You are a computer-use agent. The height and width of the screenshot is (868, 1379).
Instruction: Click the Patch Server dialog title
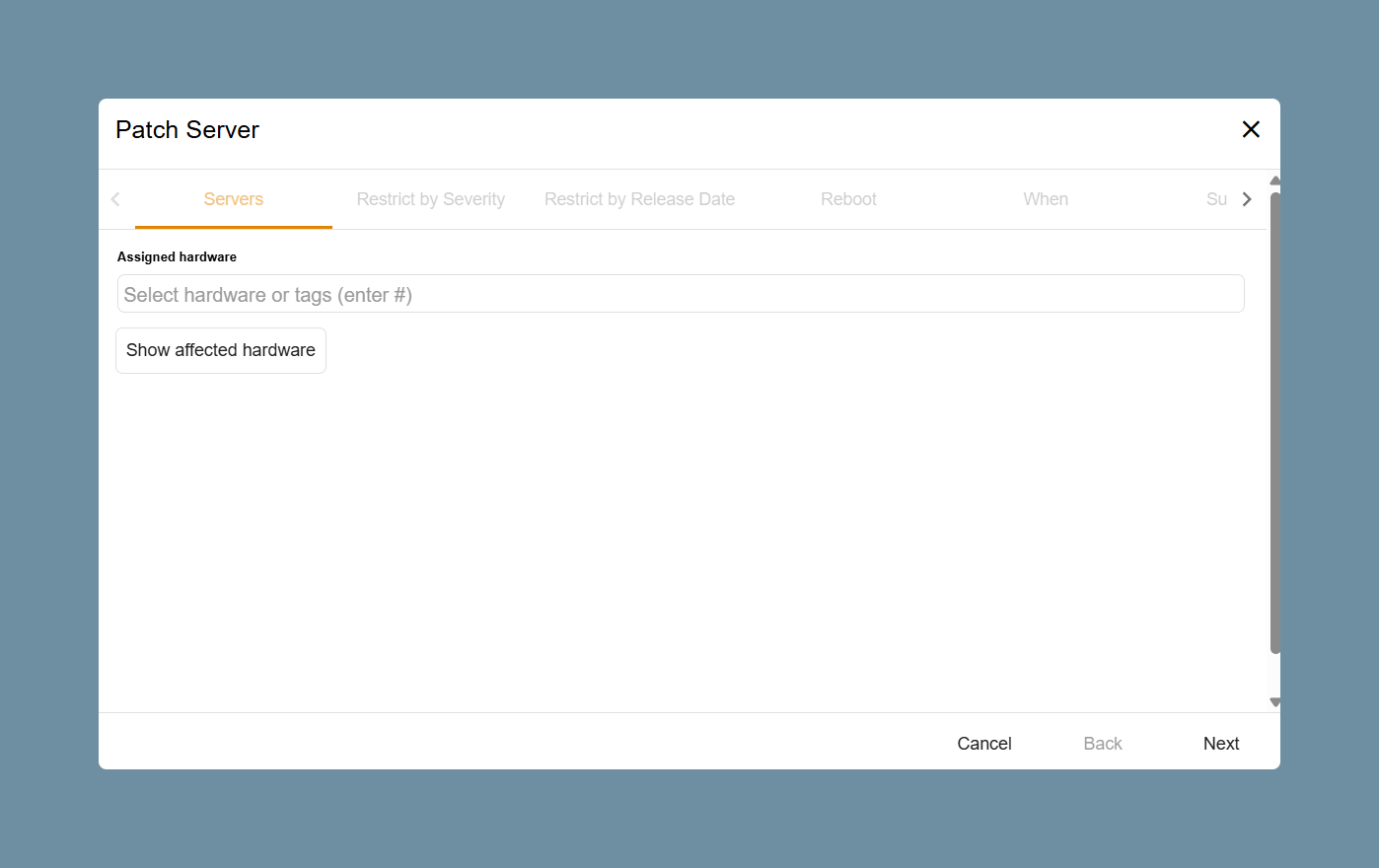[187, 130]
